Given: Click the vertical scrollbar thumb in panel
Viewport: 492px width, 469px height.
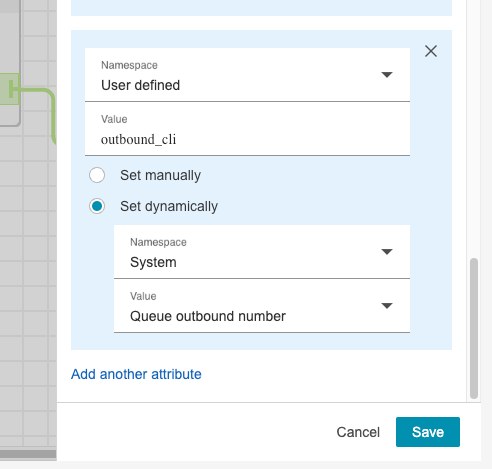Looking at the screenshot, I should [x=474, y=328].
